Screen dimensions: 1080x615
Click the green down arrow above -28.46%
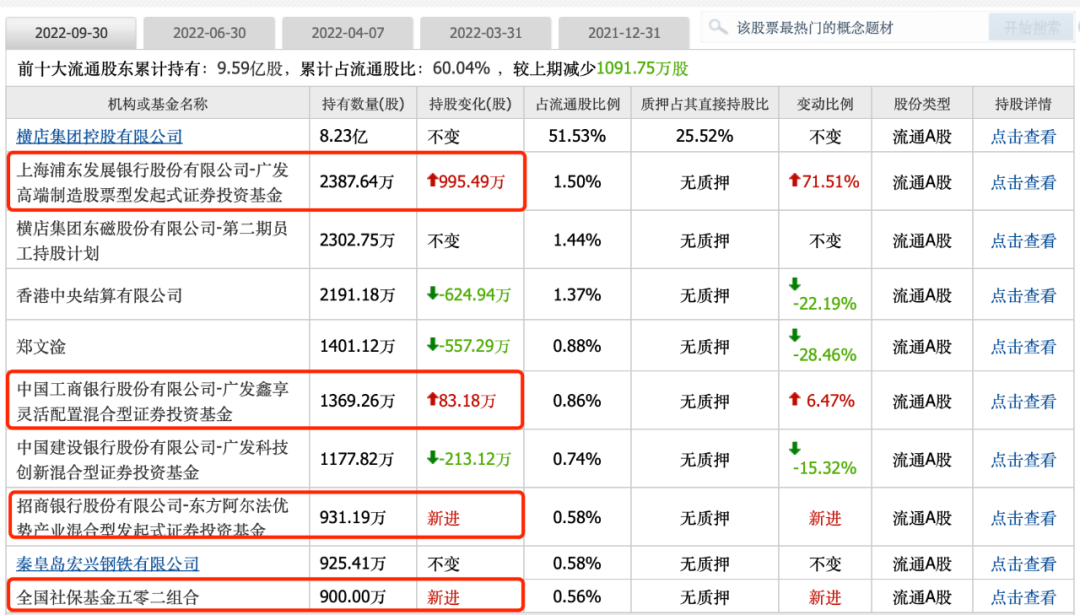point(795,335)
